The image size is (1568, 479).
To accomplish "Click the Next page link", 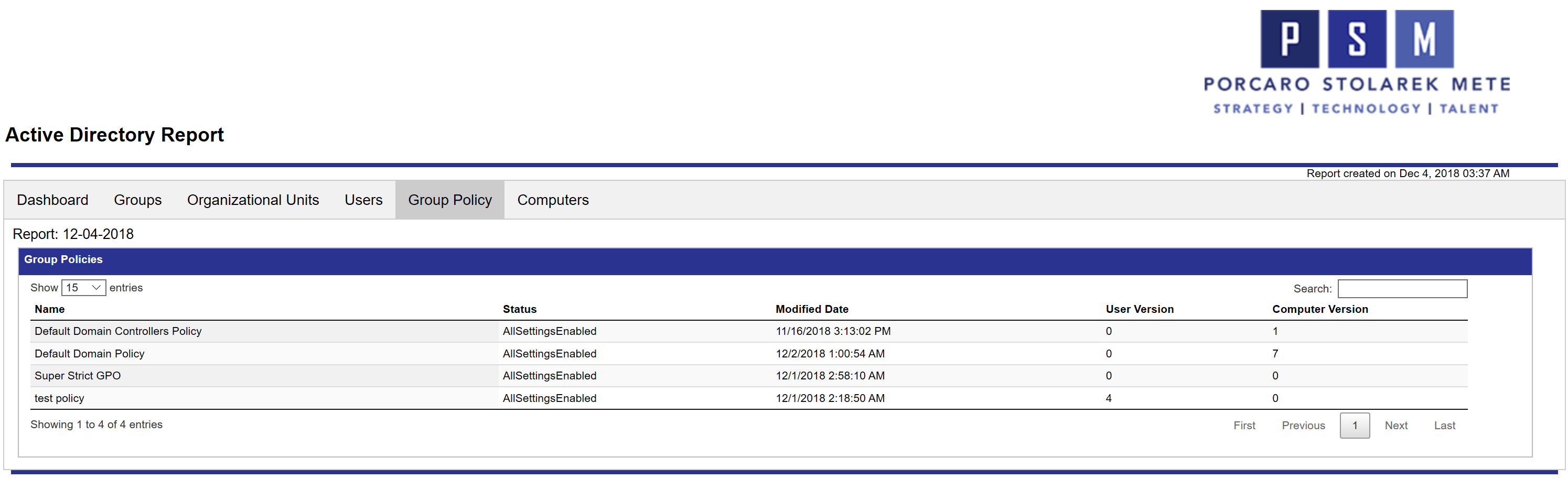I will coord(1396,426).
